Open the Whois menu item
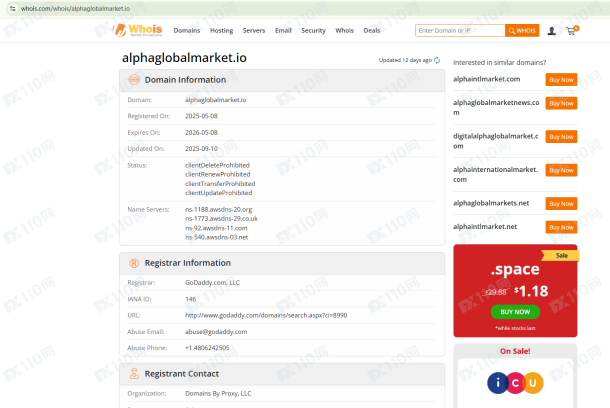The image size is (610, 408). (344, 30)
